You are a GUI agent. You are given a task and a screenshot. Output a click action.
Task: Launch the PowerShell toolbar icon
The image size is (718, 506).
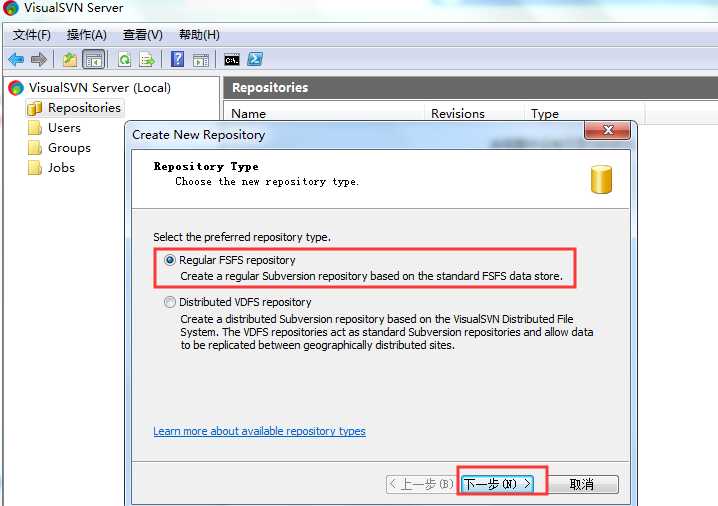[255, 59]
